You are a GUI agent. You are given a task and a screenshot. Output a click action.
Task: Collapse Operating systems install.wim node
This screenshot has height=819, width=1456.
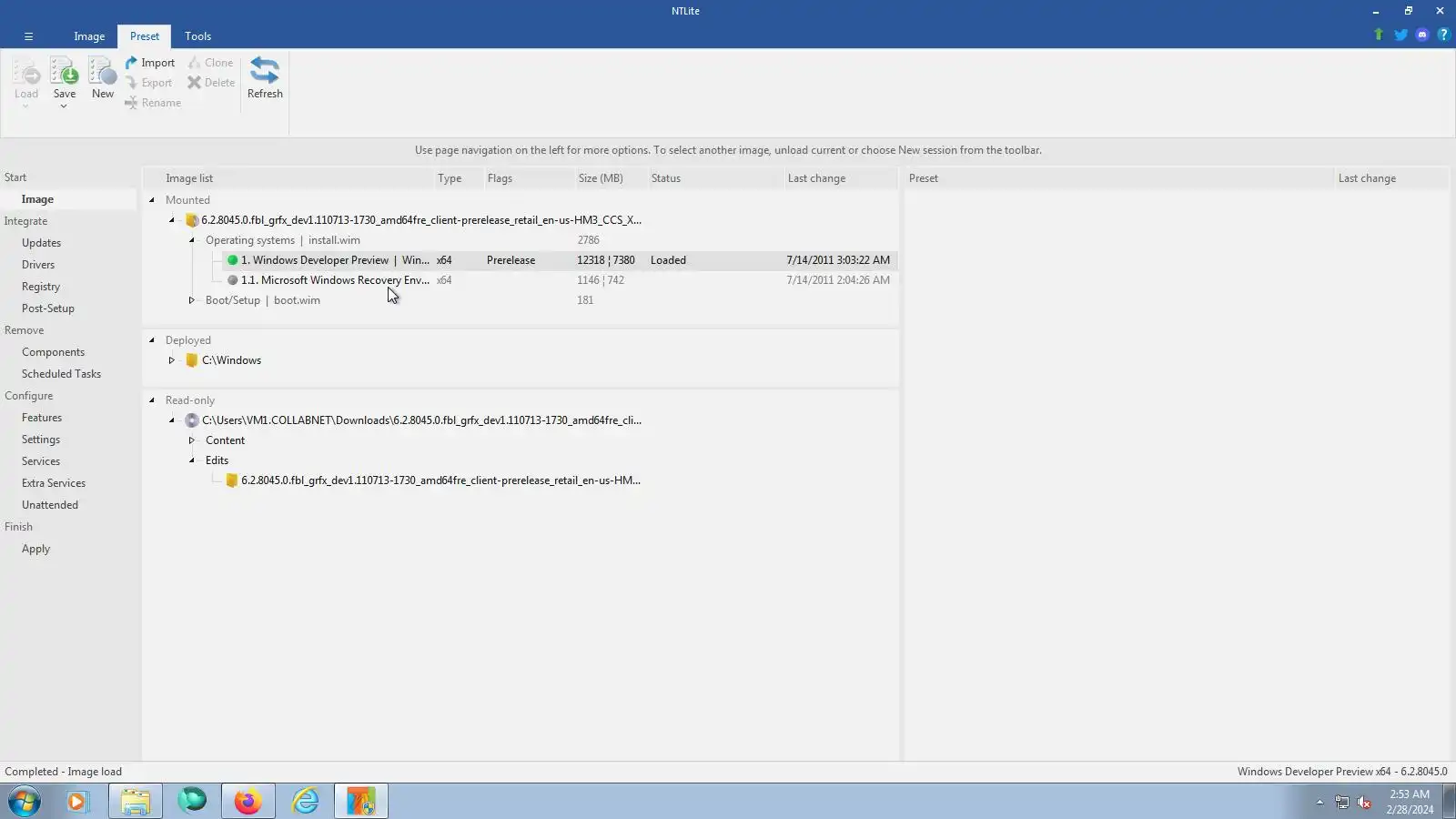[192, 240]
